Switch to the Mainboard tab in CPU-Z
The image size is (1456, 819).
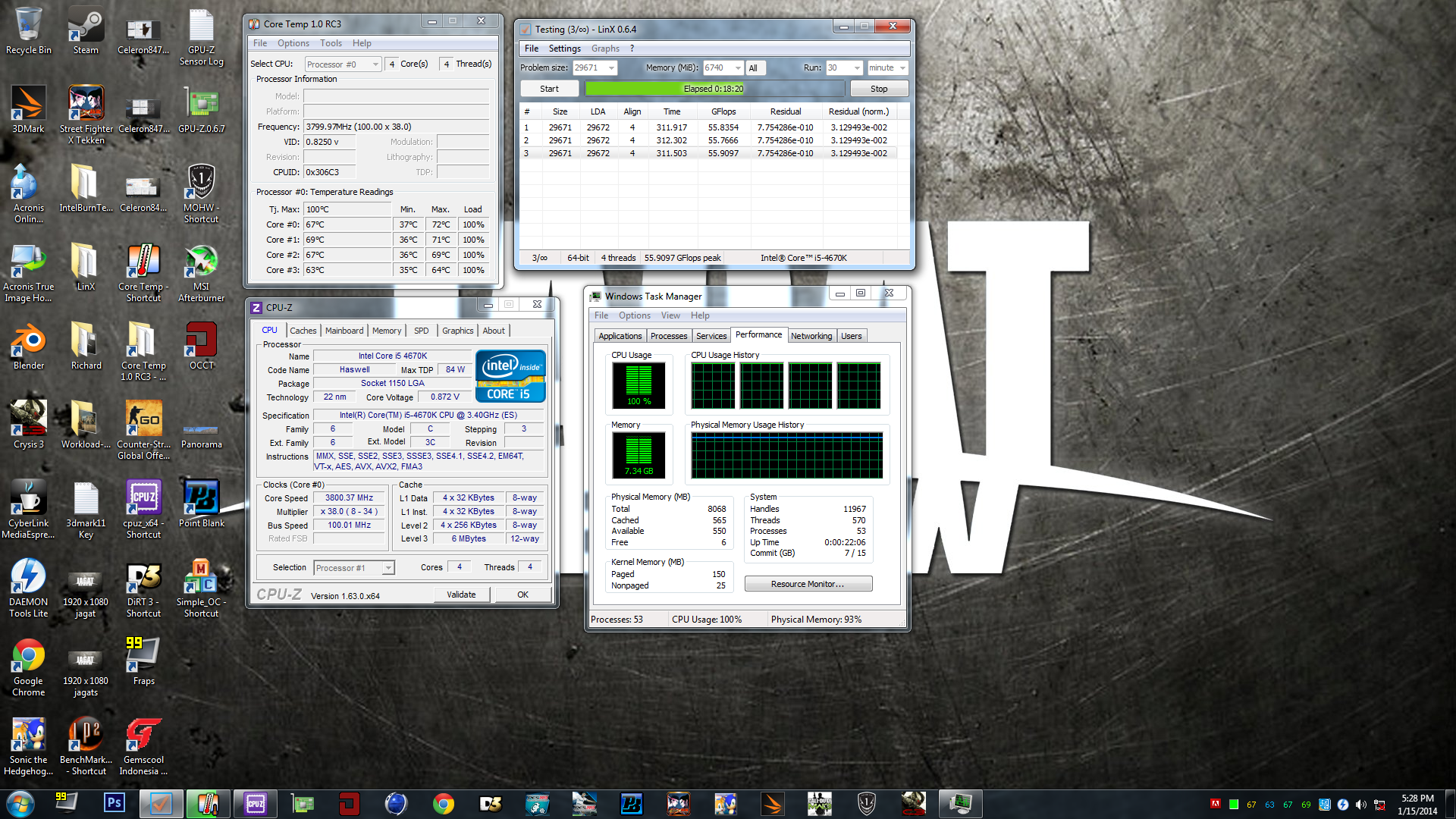344,331
